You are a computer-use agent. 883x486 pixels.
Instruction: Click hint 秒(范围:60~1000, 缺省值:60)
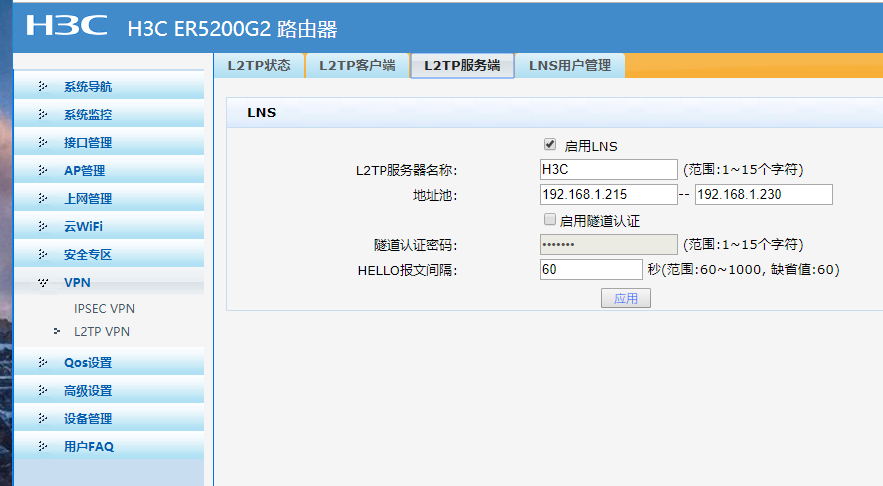743,269
